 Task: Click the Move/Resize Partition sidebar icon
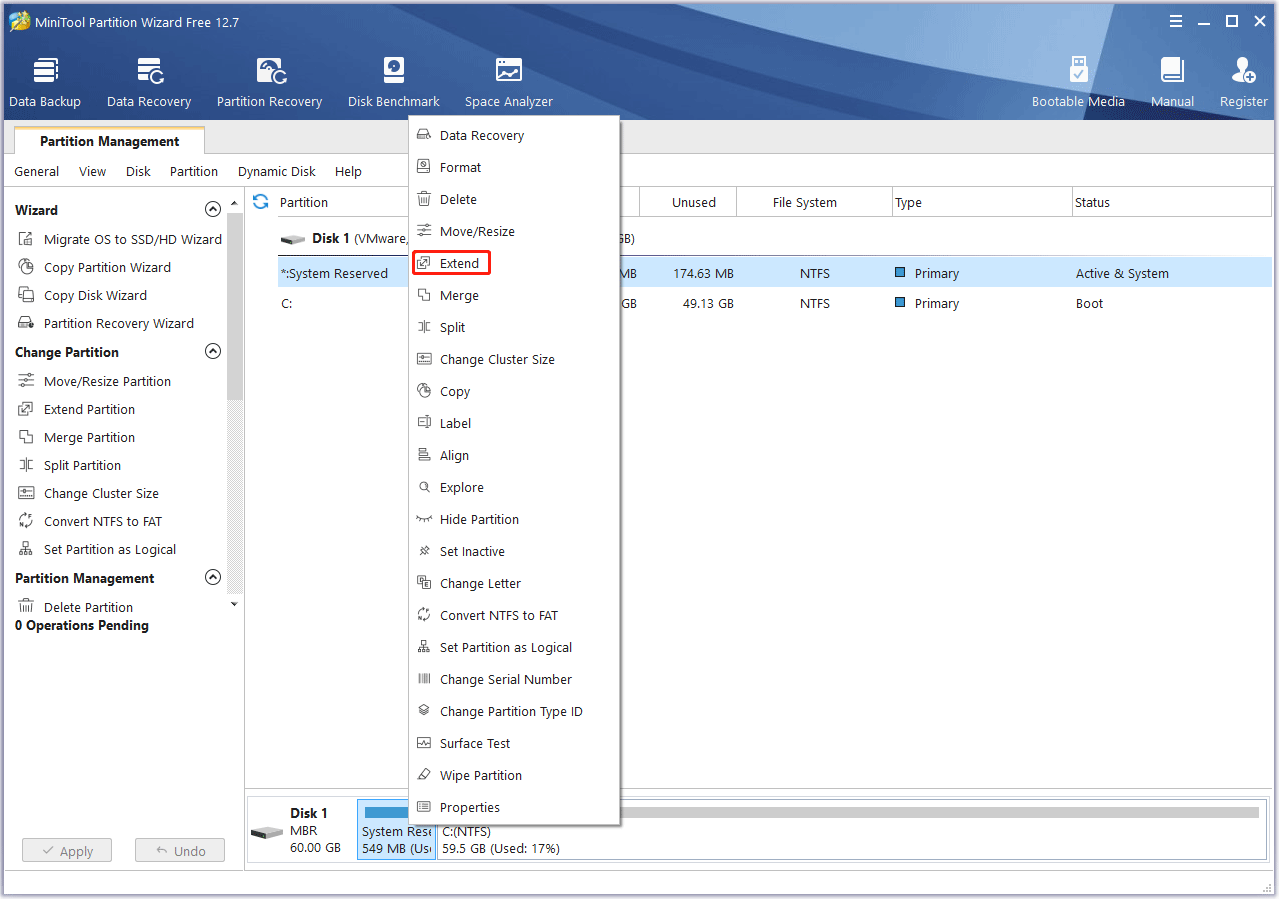click(26, 381)
